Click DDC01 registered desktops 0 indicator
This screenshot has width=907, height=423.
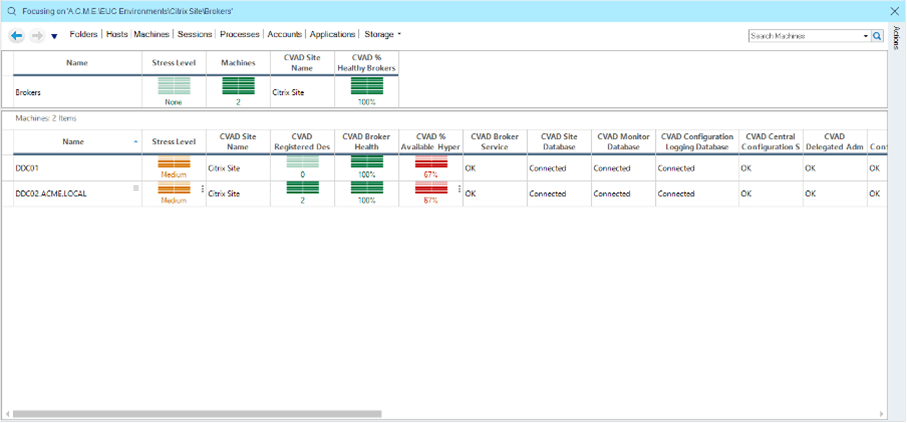pos(303,167)
